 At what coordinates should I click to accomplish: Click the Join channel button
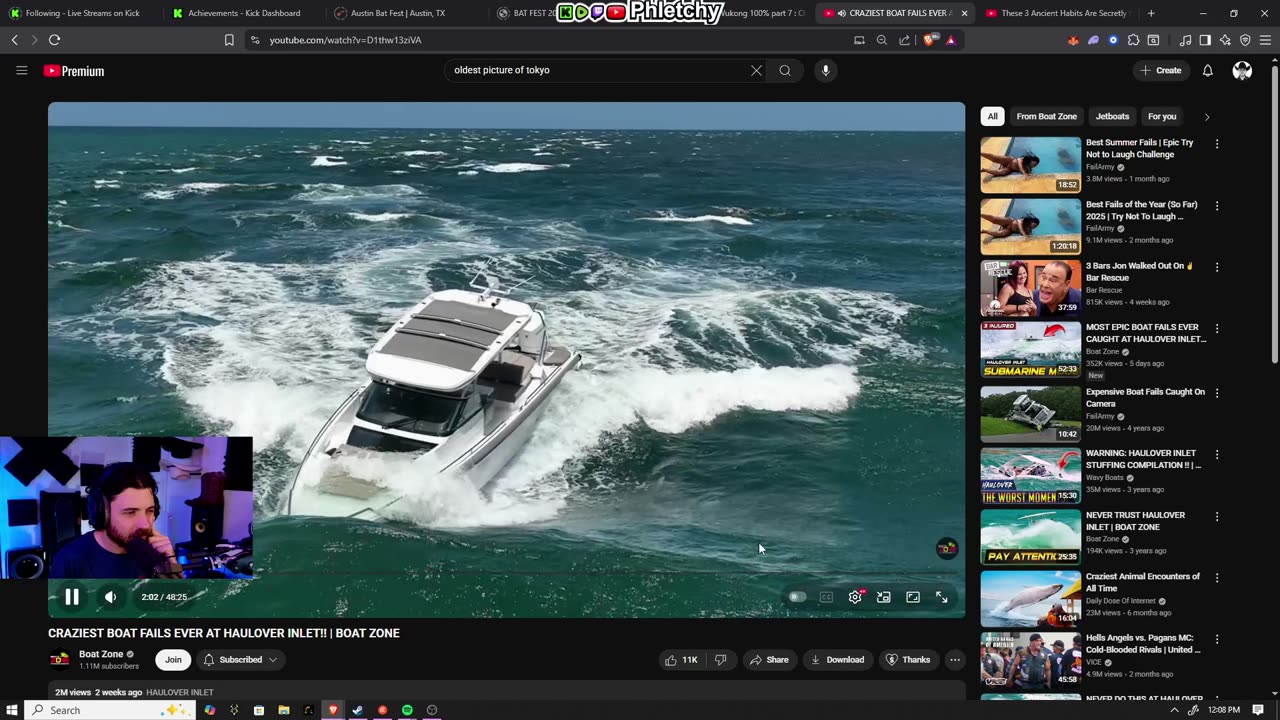pos(173,660)
